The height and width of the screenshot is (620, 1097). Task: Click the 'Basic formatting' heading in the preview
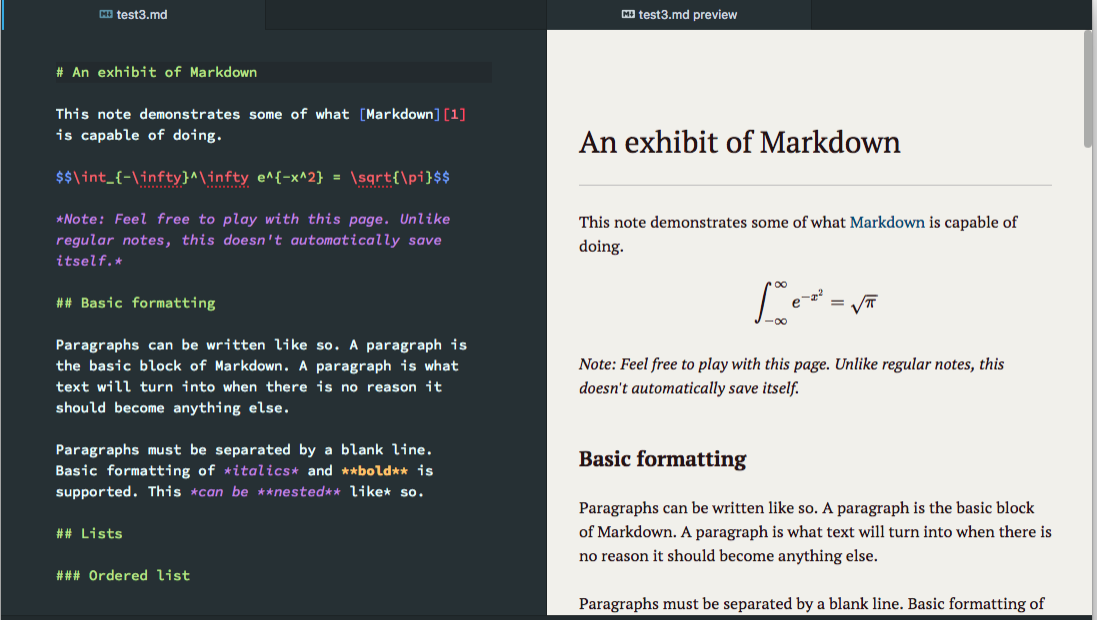pos(662,459)
